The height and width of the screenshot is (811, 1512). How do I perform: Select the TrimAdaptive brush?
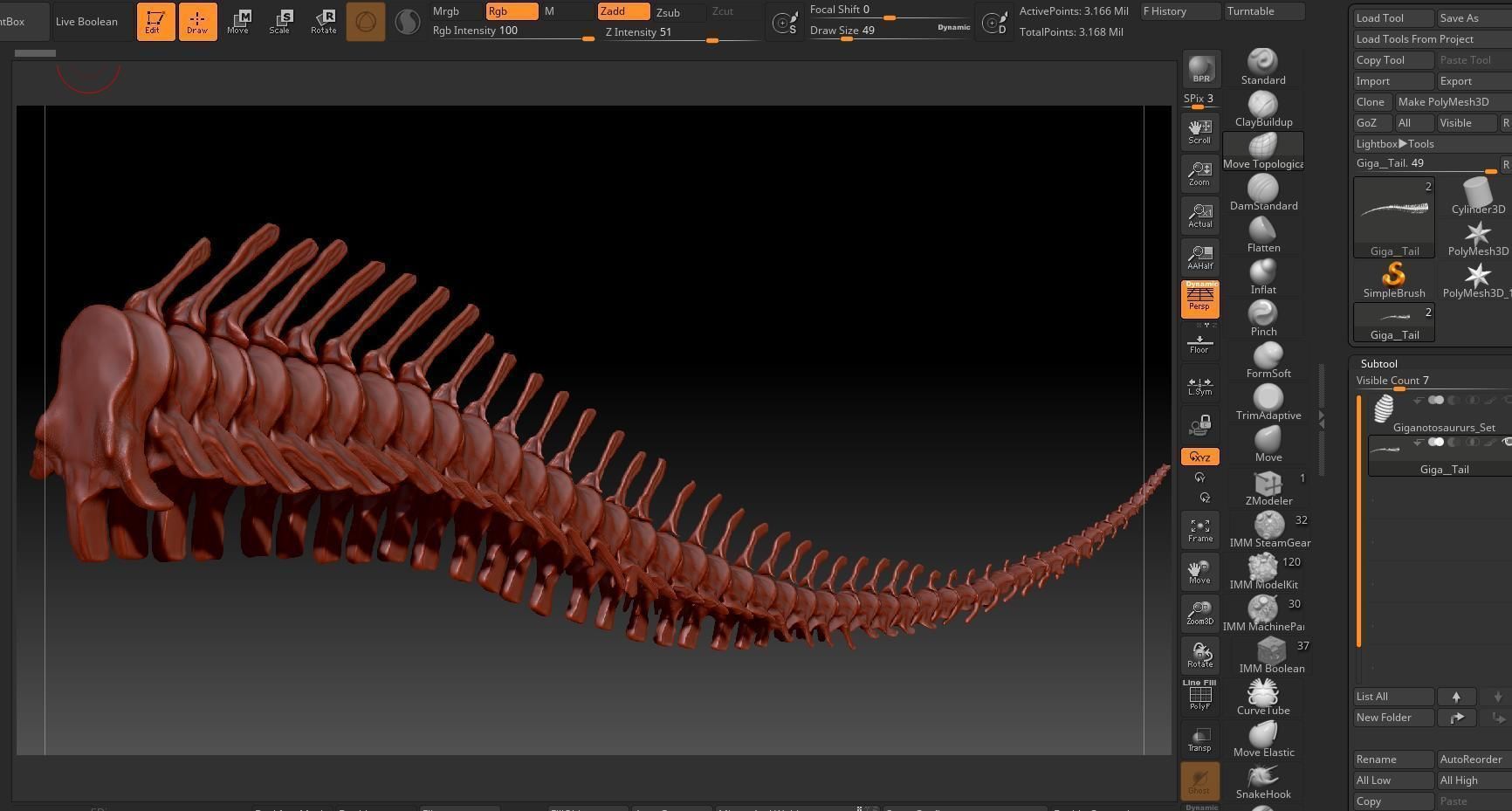(1268, 402)
